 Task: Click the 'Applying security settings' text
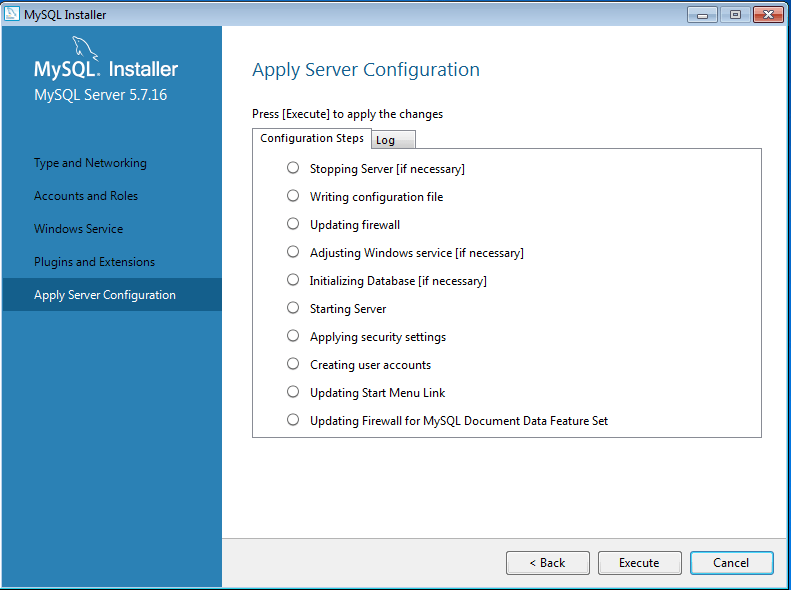pos(378,337)
